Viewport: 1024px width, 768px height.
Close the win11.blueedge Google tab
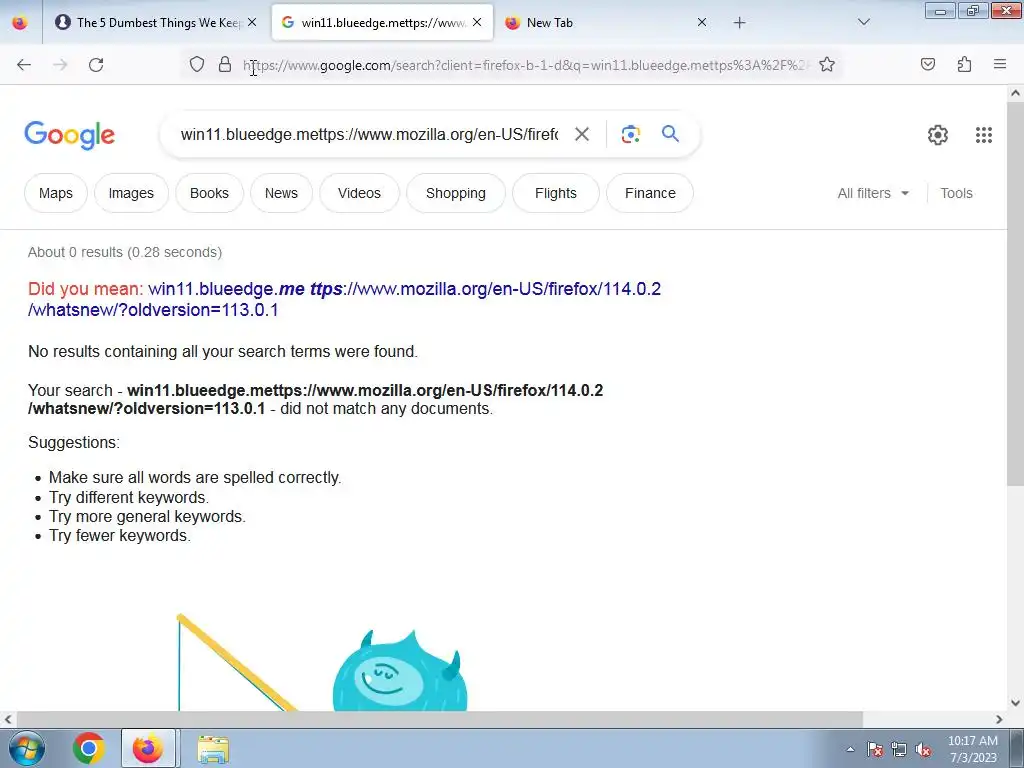click(x=477, y=22)
